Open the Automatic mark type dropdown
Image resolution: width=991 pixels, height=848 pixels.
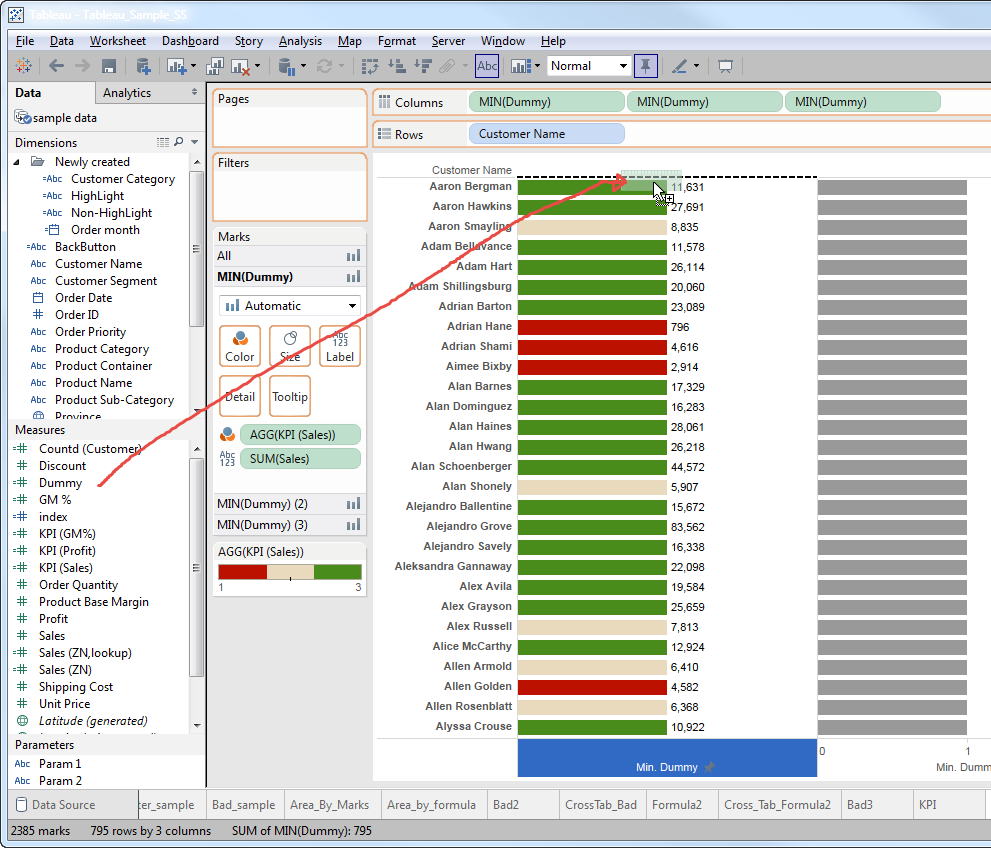[290, 306]
